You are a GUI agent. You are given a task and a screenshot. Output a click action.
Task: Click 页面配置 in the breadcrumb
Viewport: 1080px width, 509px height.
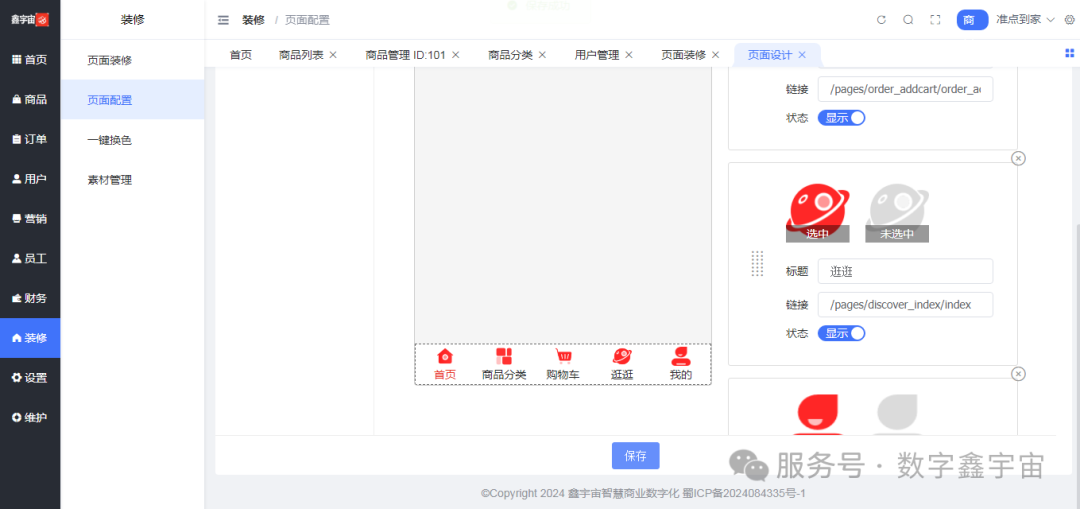tap(307, 20)
